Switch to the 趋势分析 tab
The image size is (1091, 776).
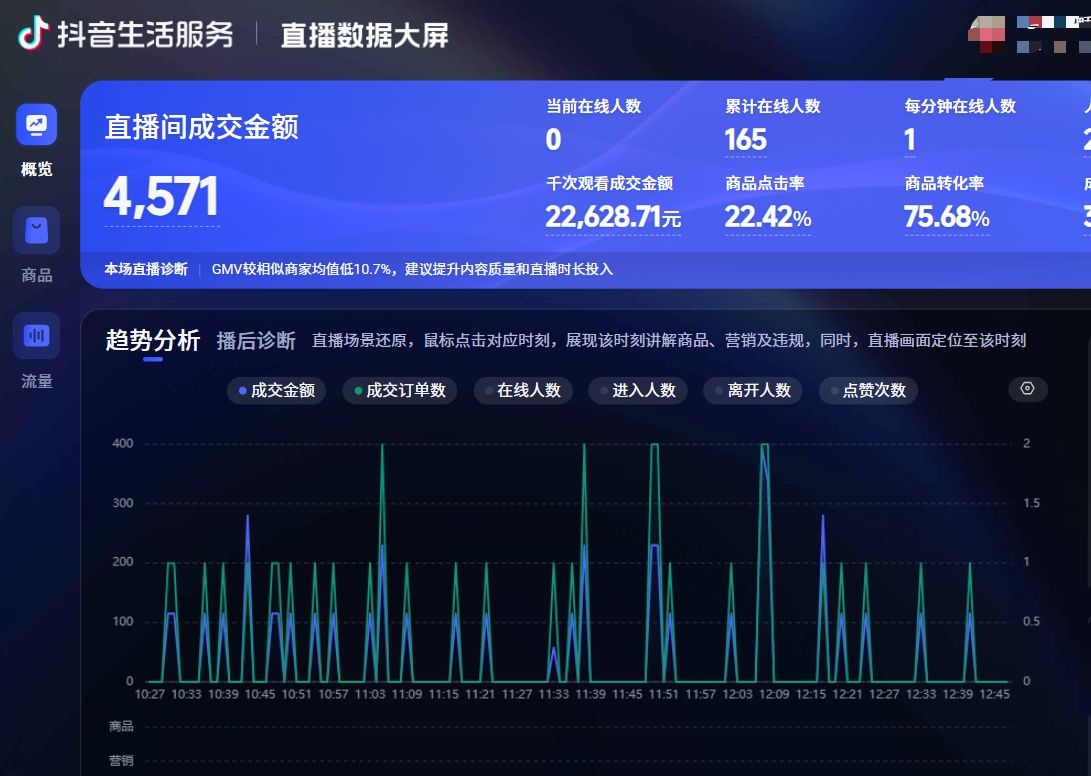click(152, 340)
